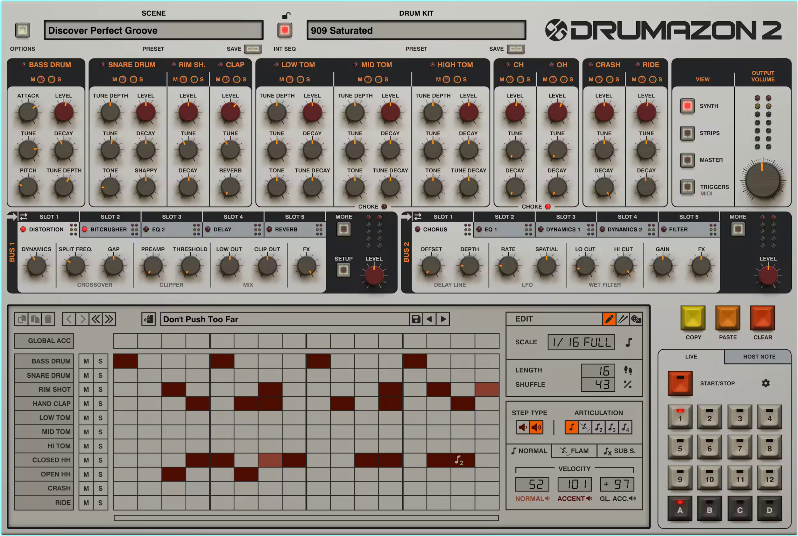Enable the Triggers MIDI view button
This screenshot has height=536, width=798.
click(x=687, y=187)
